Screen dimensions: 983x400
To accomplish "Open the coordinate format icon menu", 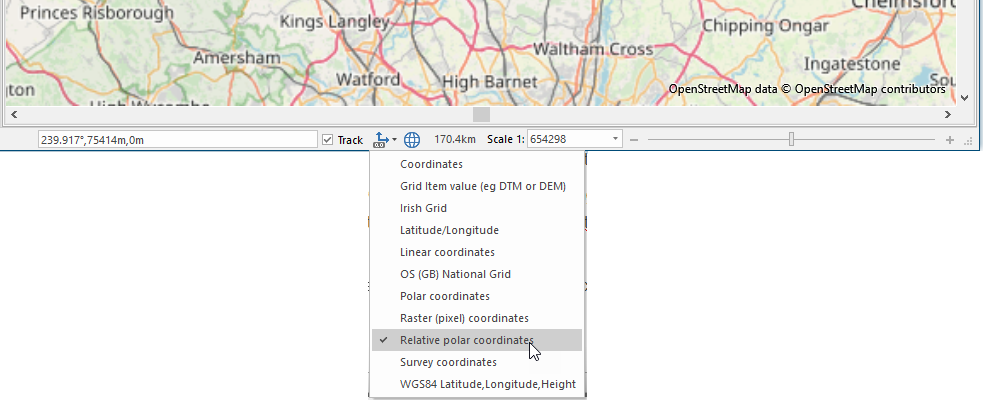I will (385, 140).
